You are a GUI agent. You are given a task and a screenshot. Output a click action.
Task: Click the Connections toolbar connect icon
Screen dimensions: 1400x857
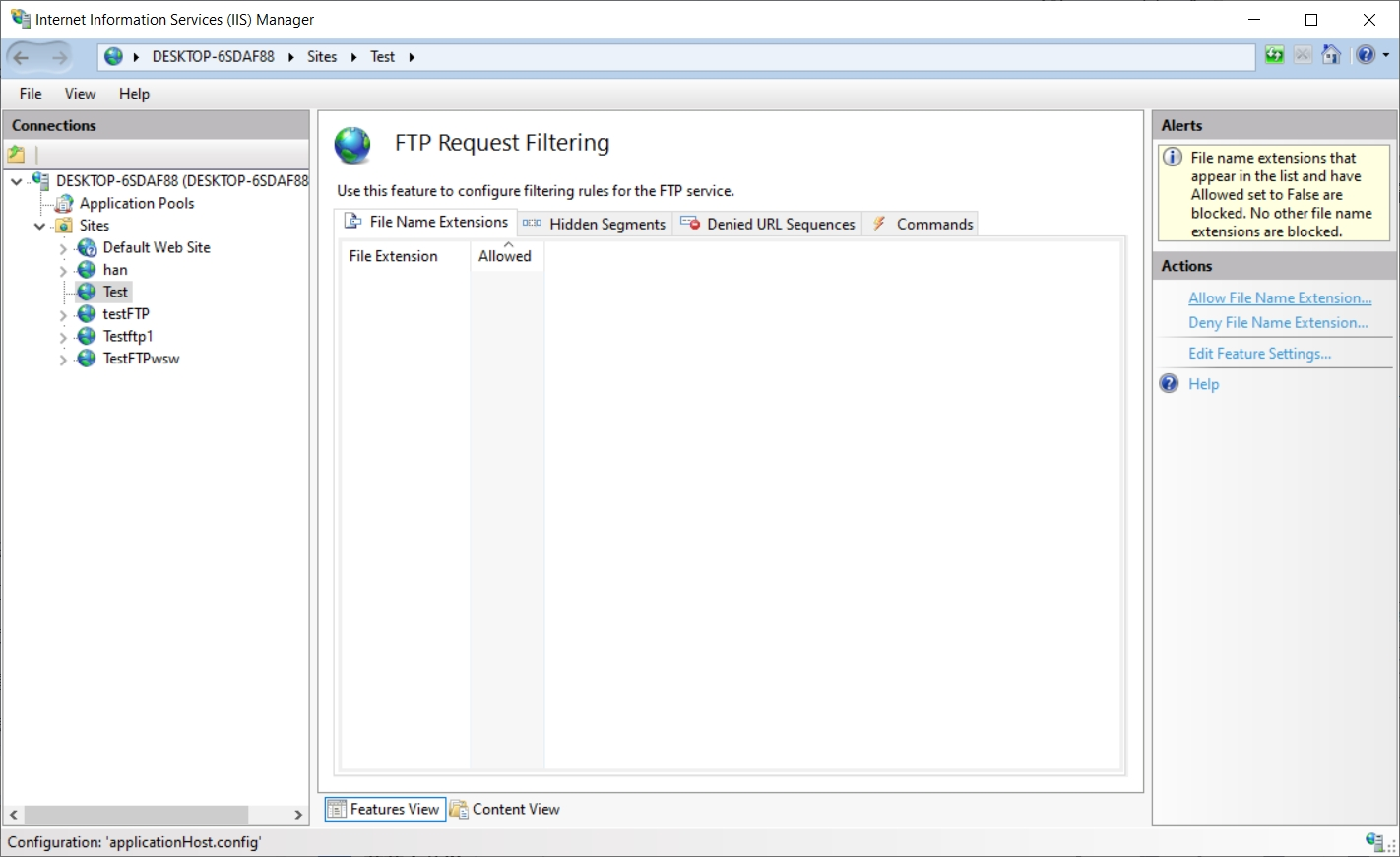click(16, 154)
